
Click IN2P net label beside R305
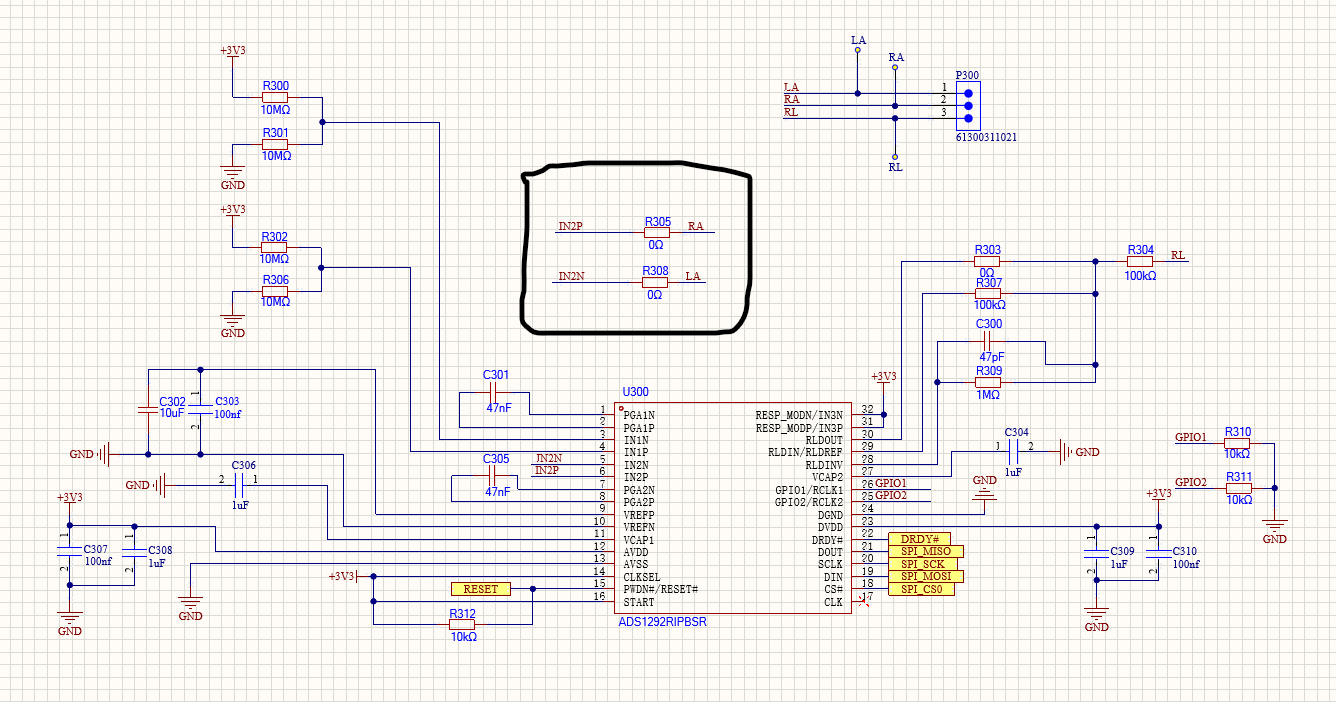click(570, 227)
